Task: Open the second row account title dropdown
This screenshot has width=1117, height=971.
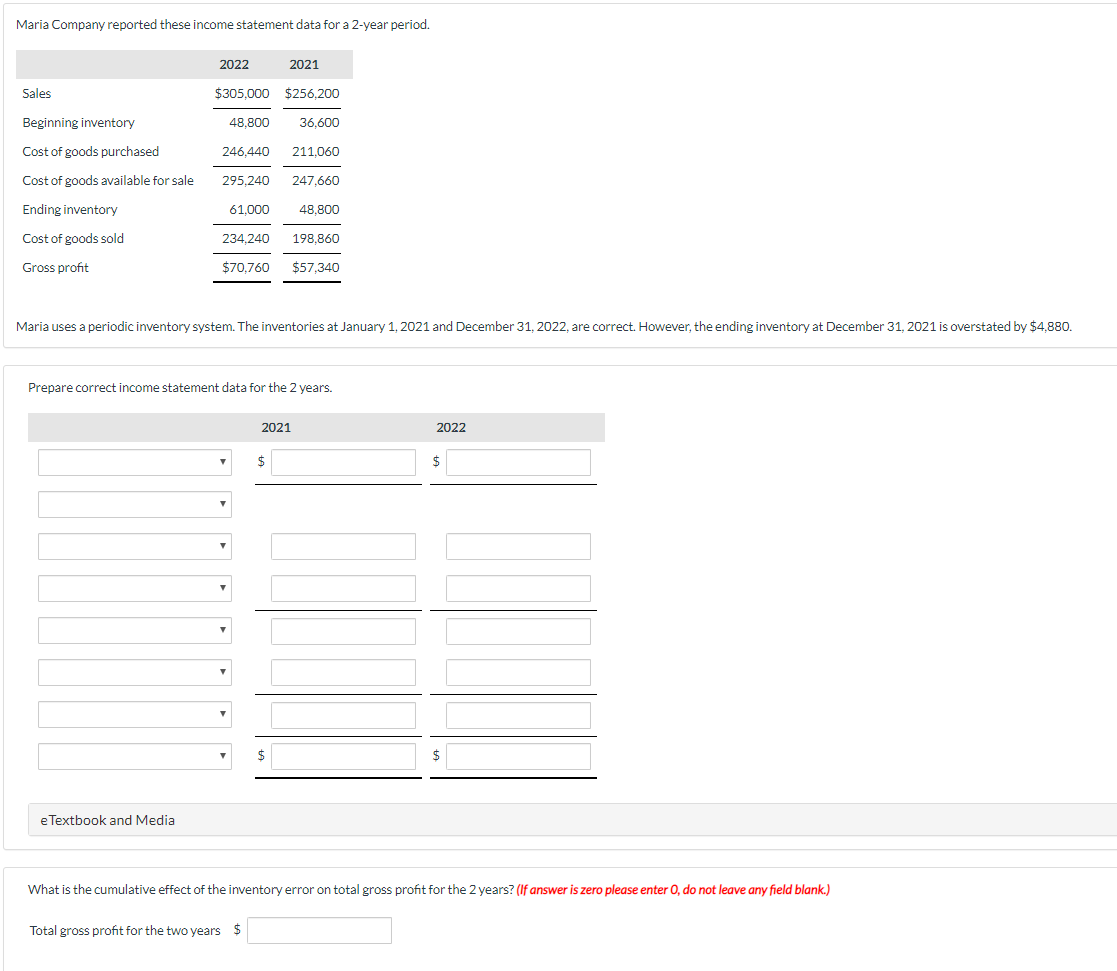Action: pyautogui.click(x=135, y=504)
